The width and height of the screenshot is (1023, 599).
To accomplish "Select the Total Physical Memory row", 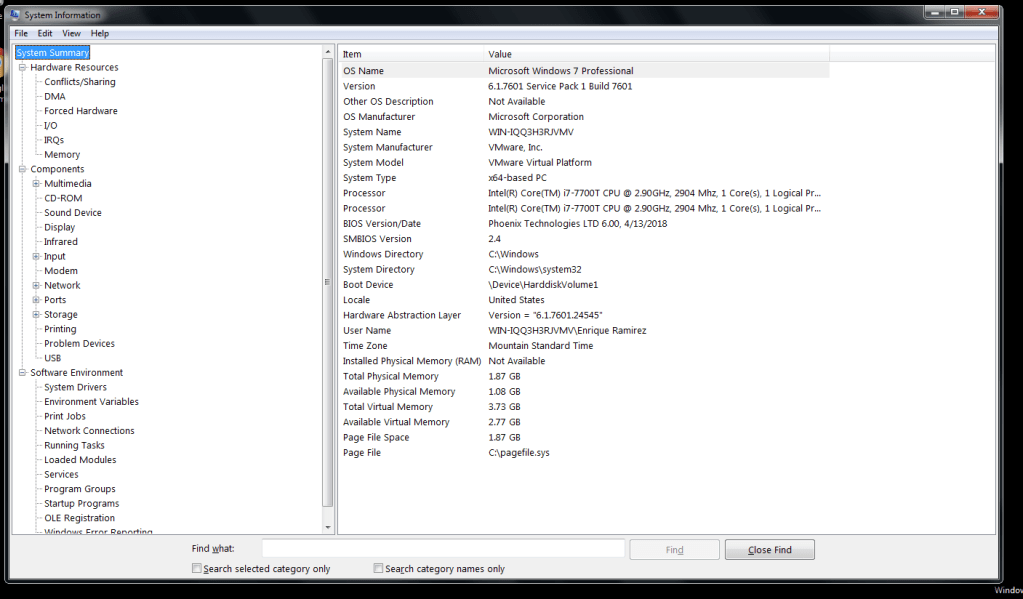I will (x=585, y=376).
